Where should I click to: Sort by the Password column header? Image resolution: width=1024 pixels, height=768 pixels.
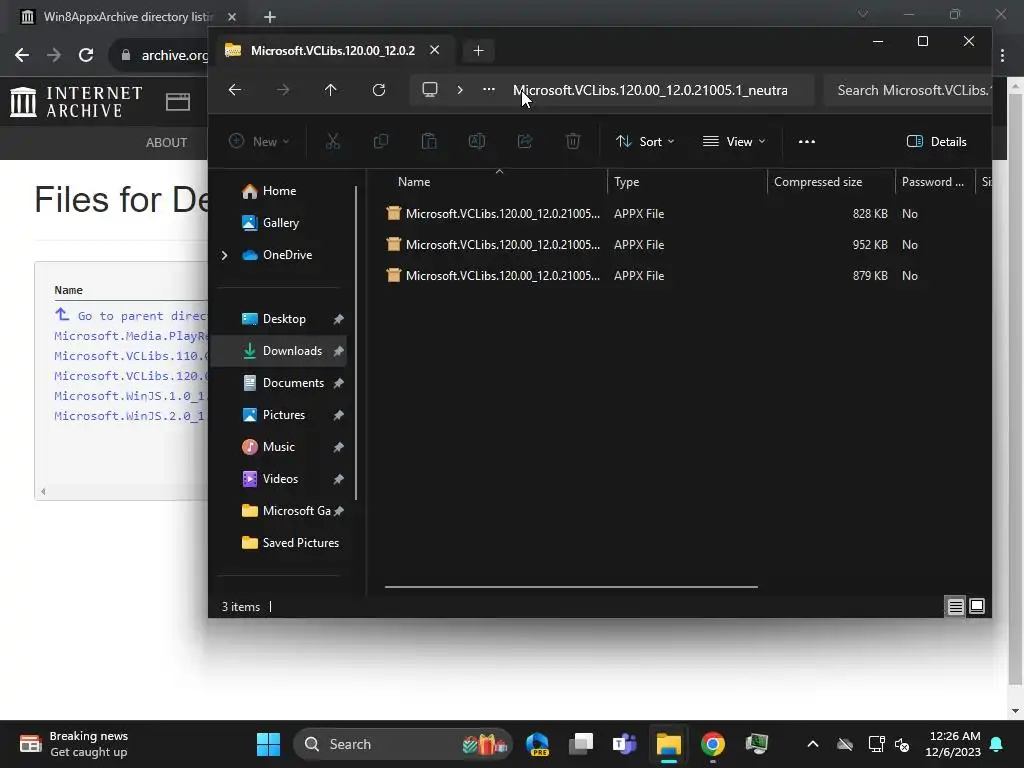click(933, 182)
